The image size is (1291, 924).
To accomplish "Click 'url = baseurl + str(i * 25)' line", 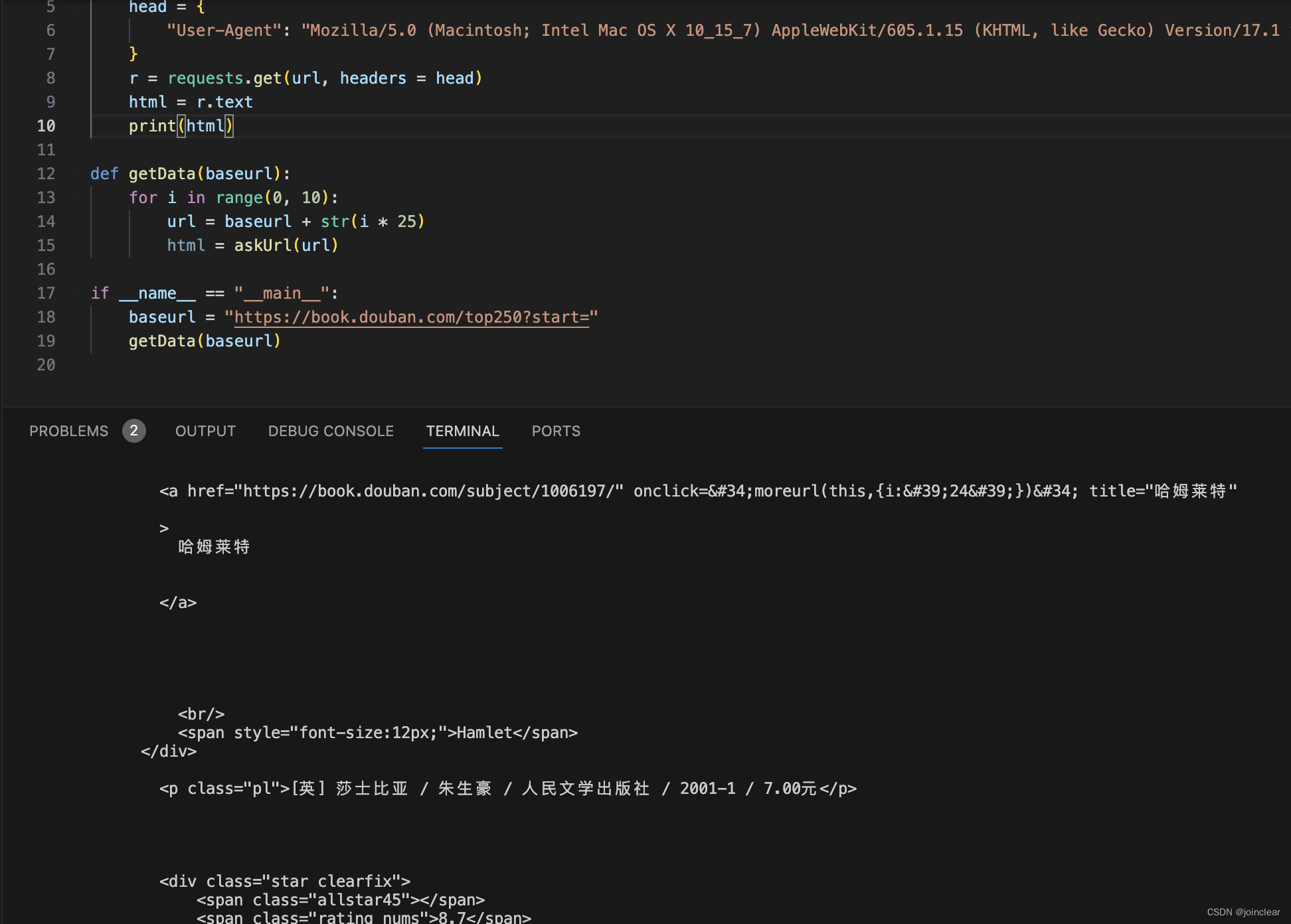I will (296, 222).
